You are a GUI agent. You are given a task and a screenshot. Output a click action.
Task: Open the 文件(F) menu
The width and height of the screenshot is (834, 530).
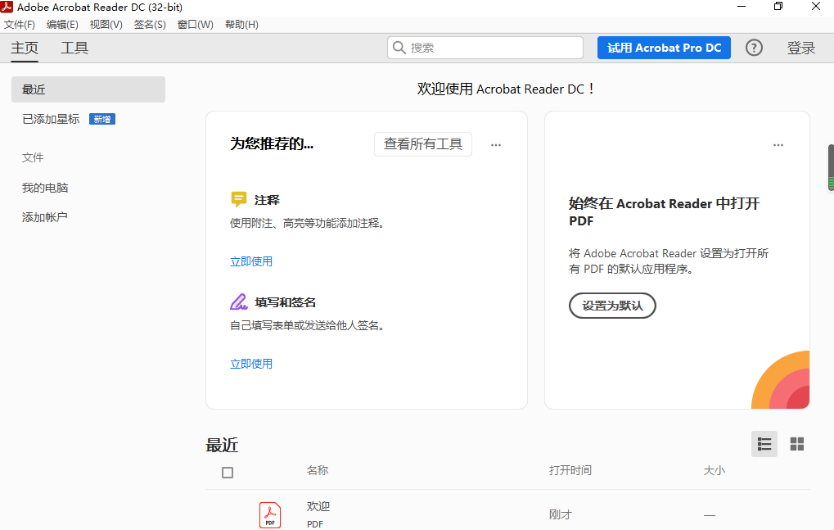pyautogui.click(x=19, y=24)
